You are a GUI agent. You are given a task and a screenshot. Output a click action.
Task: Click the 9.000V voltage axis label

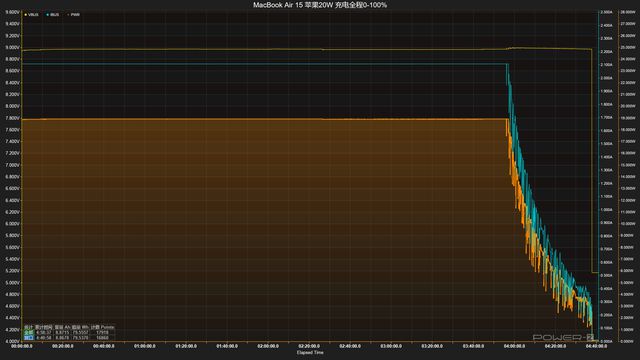tap(12, 47)
